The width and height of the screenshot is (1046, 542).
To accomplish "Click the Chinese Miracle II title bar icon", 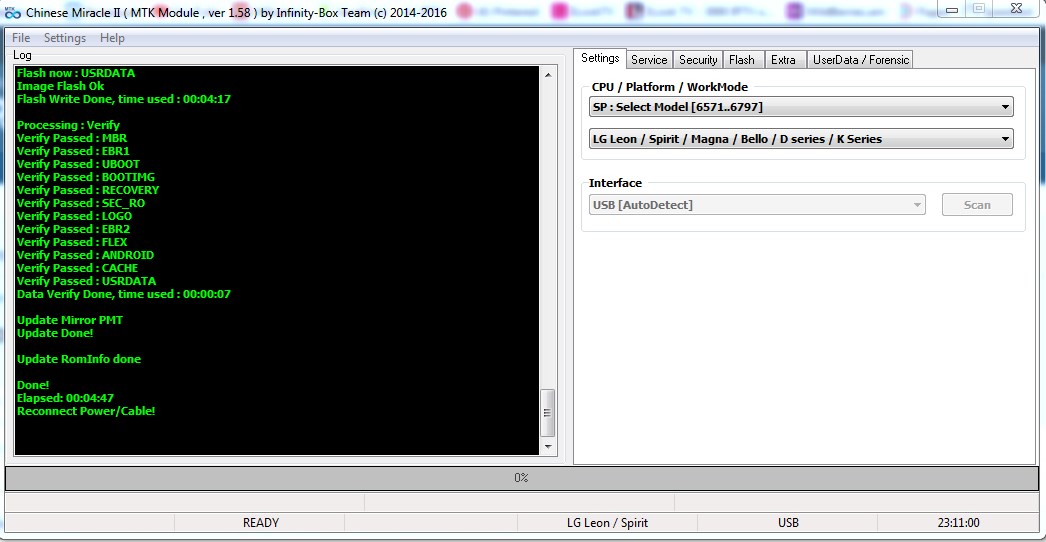I will click(x=12, y=10).
